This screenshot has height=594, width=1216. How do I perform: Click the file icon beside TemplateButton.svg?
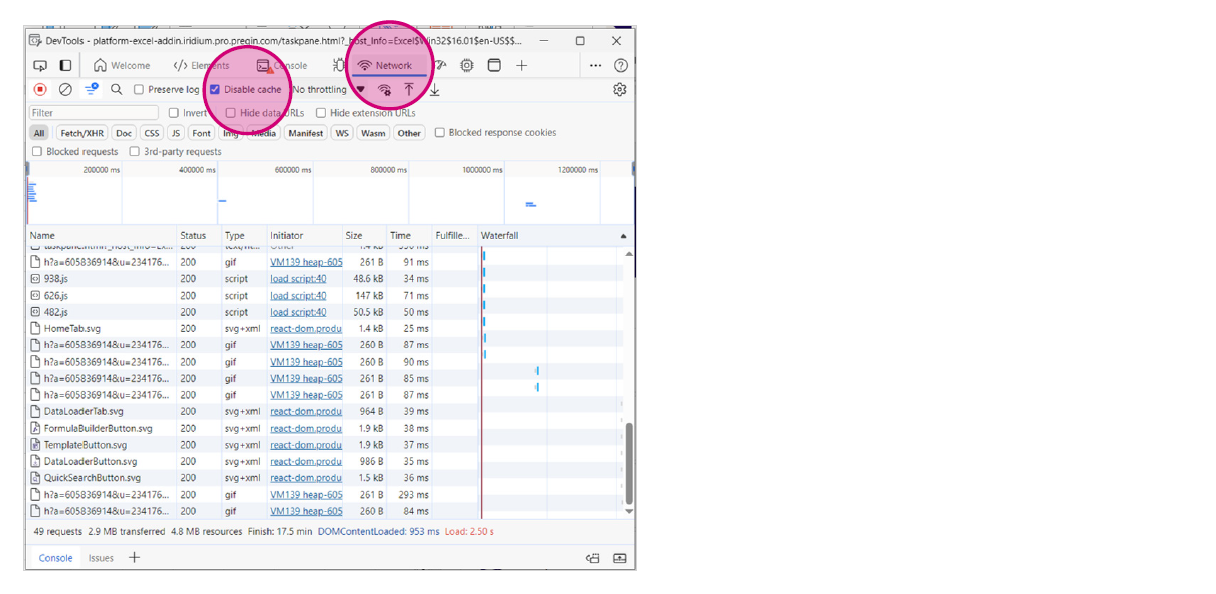click(35, 445)
